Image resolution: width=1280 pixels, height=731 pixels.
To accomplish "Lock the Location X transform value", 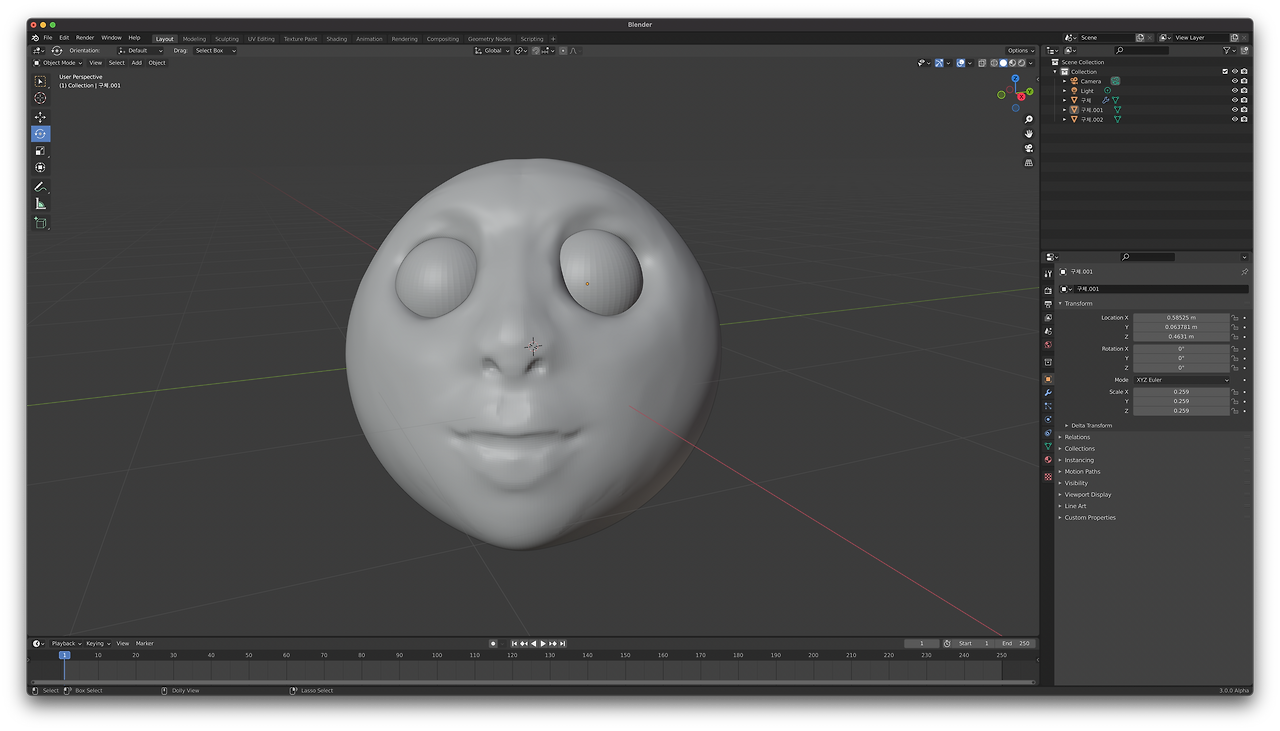I will (1235, 318).
